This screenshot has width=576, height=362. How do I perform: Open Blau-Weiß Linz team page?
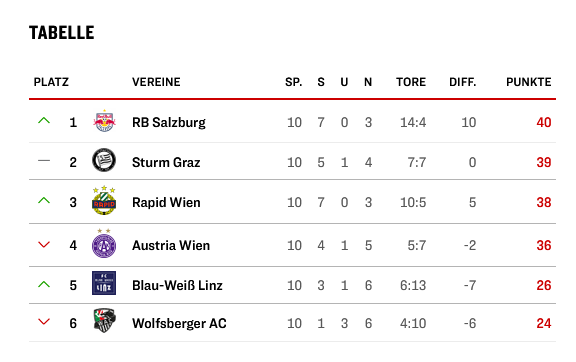point(177,285)
